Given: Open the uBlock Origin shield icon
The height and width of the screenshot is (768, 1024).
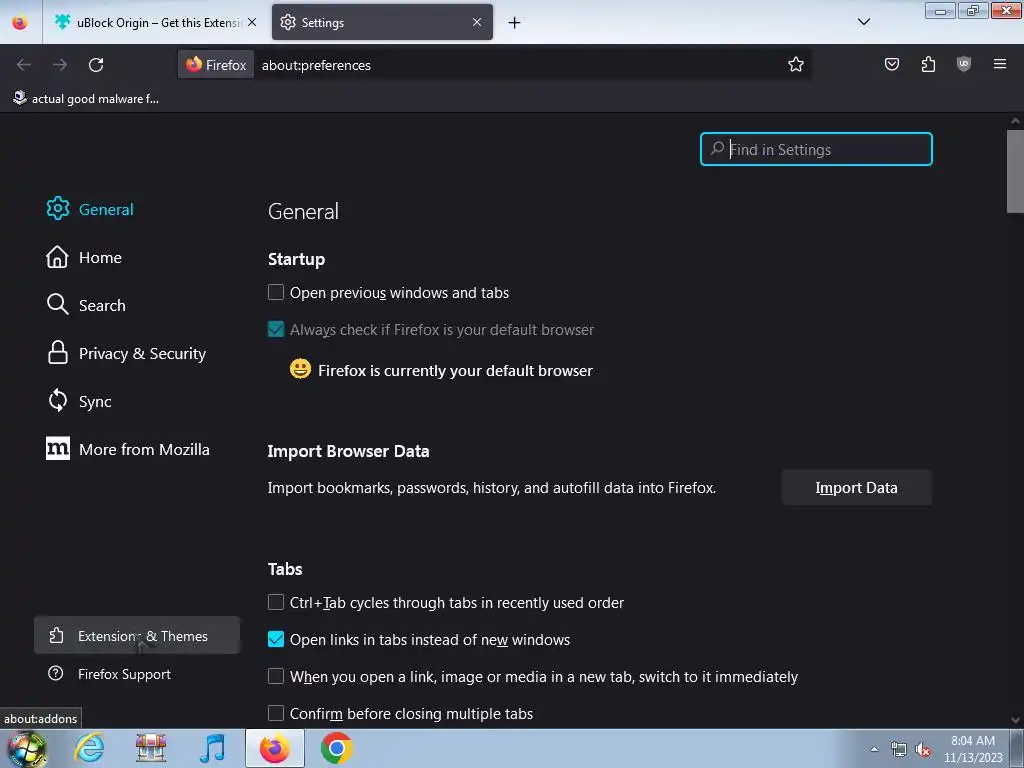Looking at the screenshot, I should tap(964, 64).
